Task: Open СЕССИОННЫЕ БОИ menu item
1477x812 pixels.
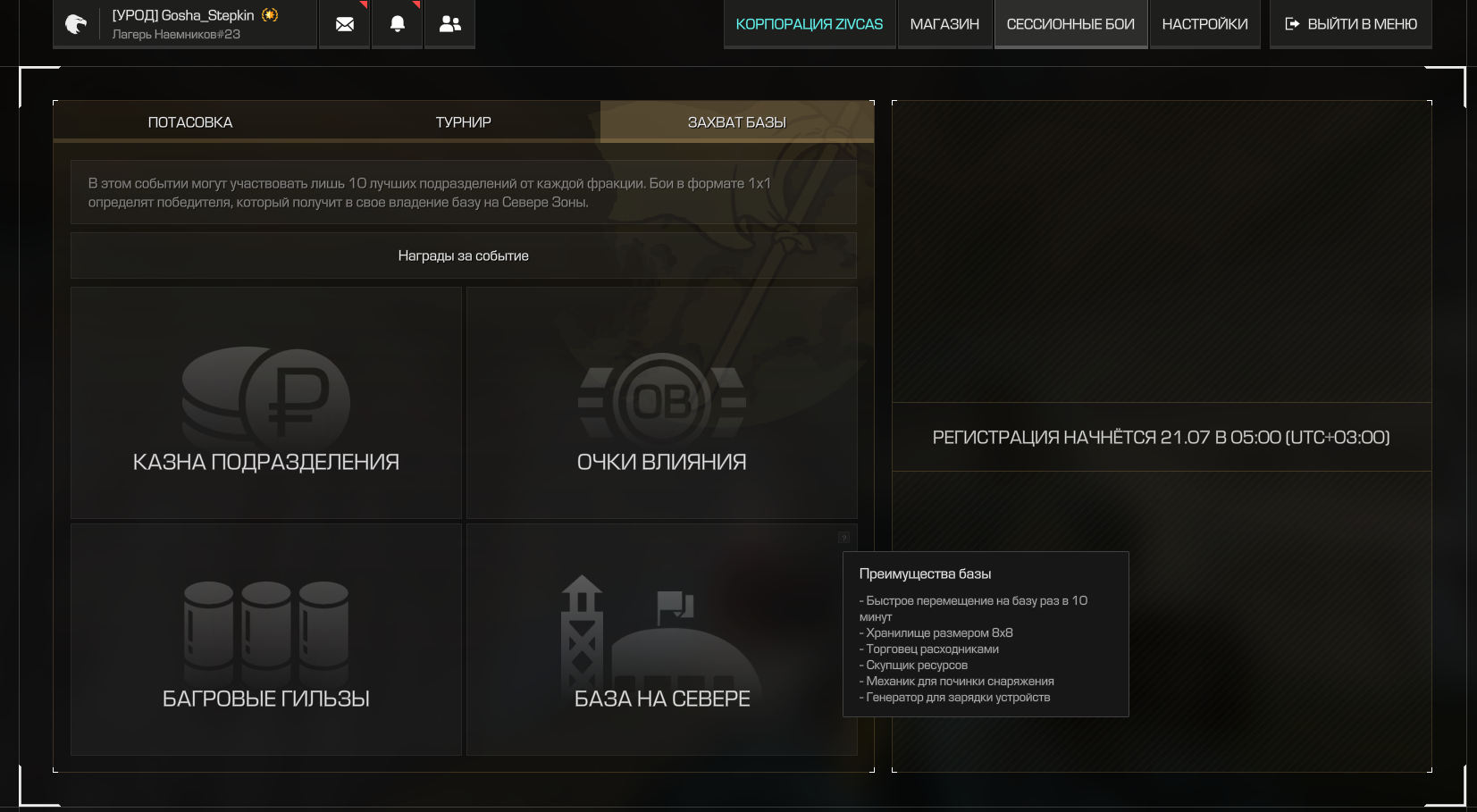Action: pos(1070,24)
